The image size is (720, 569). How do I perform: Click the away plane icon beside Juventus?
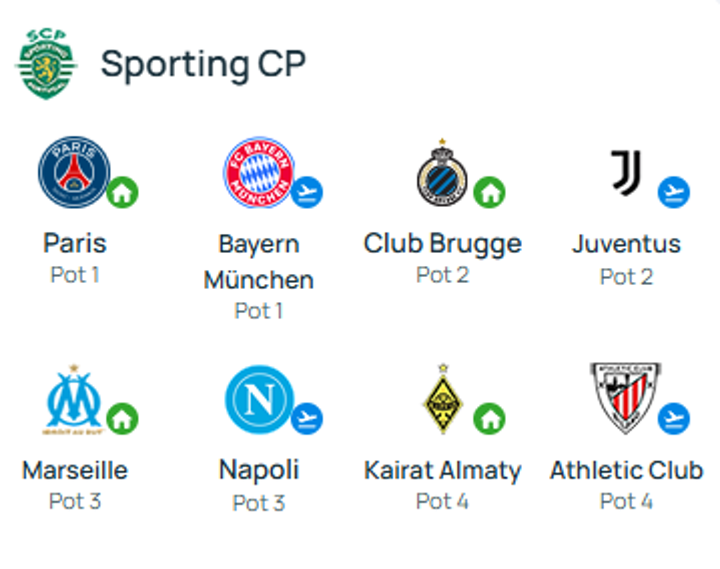click(x=673, y=191)
